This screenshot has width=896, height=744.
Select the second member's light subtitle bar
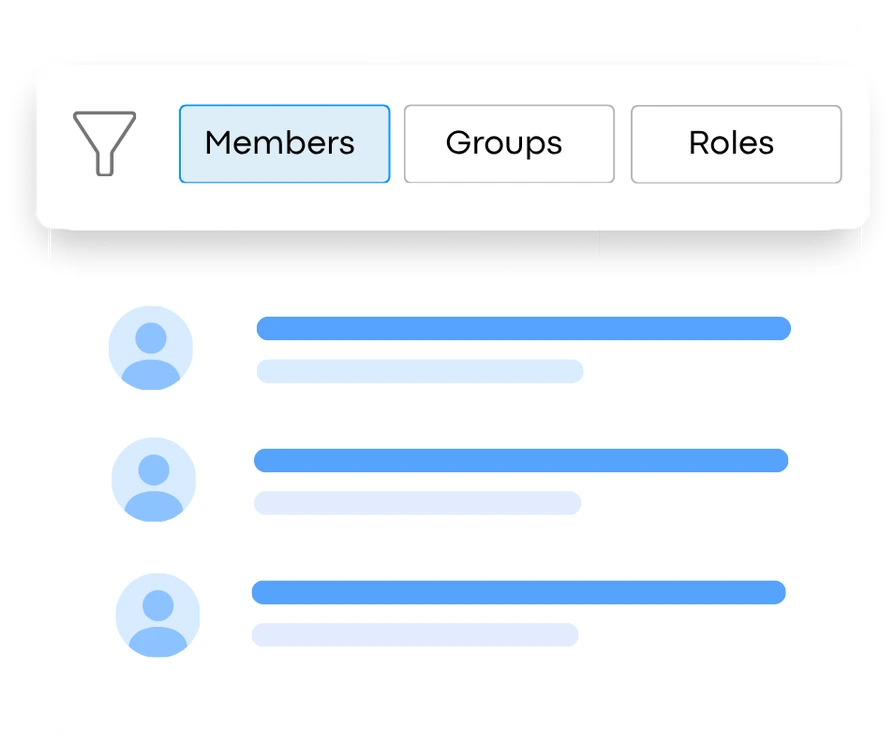click(x=417, y=503)
